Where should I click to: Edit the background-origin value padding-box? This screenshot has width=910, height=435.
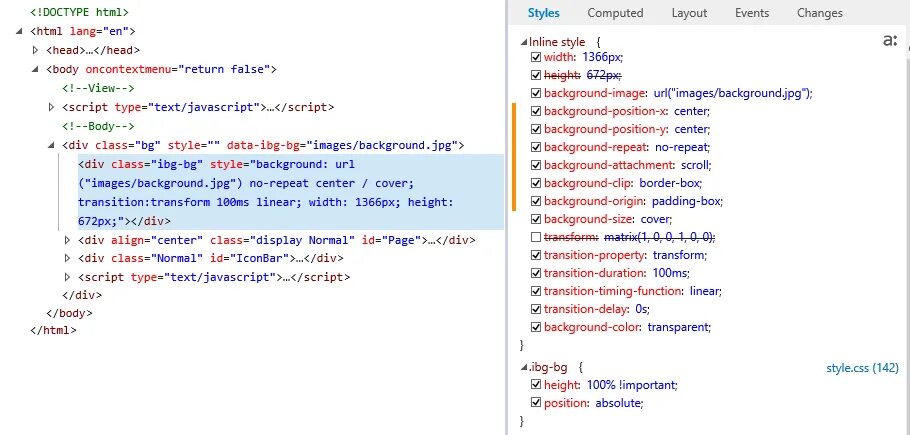click(687, 201)
